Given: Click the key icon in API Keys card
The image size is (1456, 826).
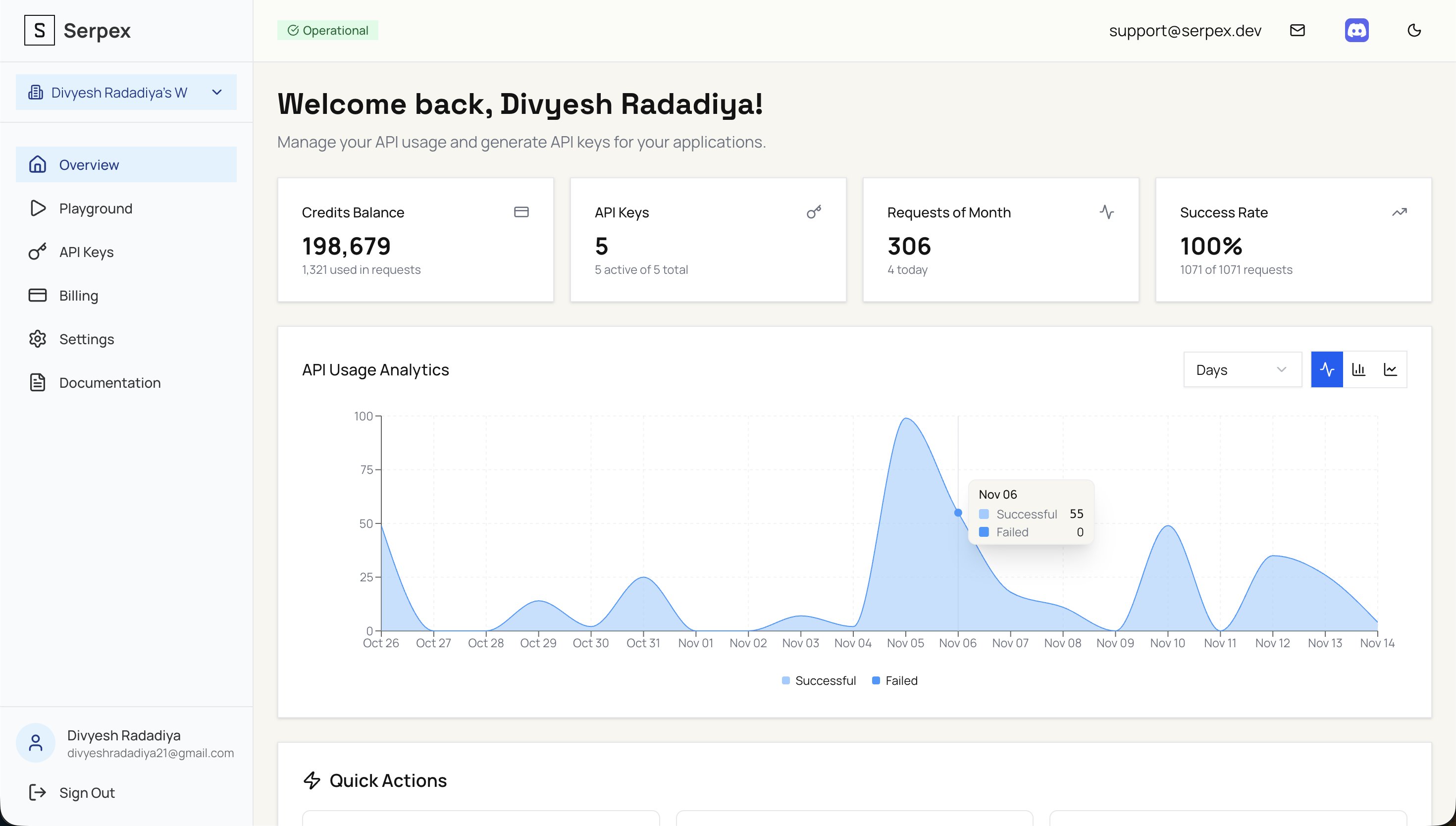Looking at the screenshot, I should (x=813, y=212).
